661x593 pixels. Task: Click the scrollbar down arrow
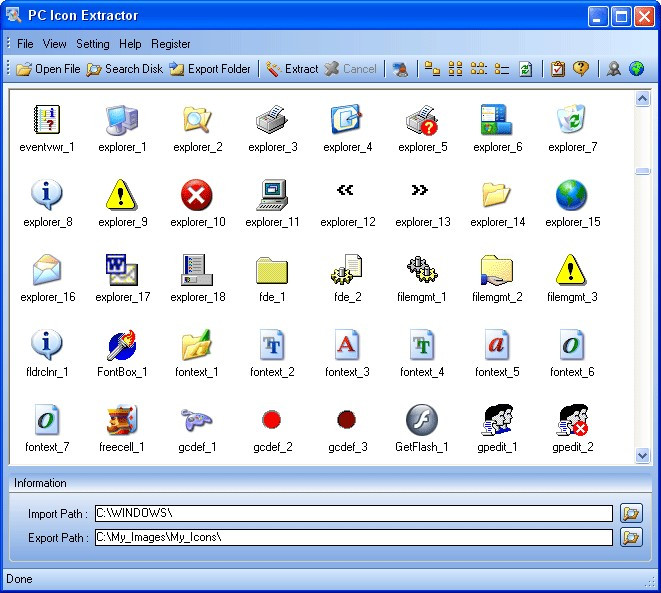pos(642,456)
